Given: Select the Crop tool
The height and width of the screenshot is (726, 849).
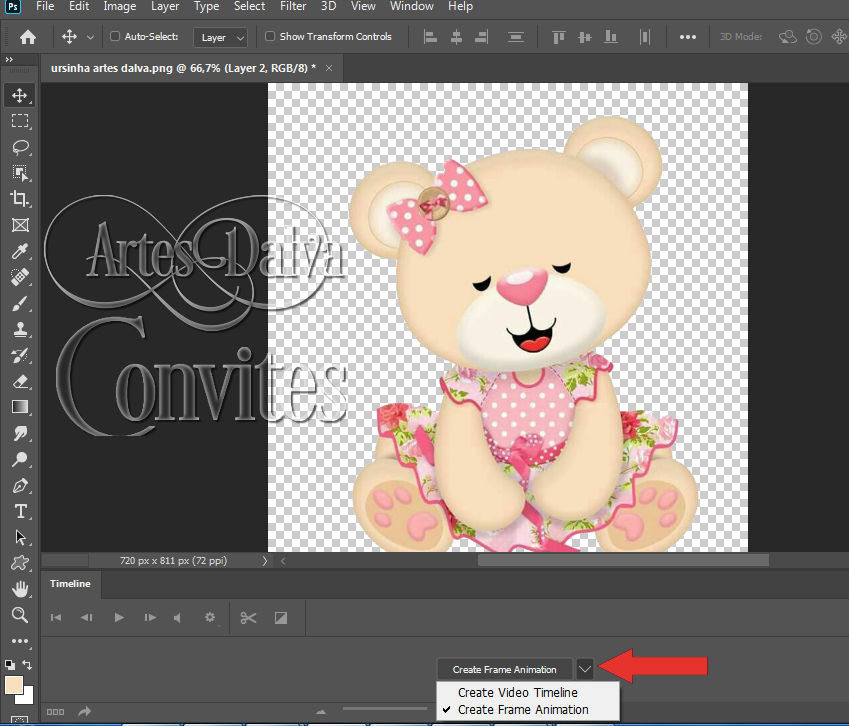Looking at the screenshot, I should coord(20,199).
